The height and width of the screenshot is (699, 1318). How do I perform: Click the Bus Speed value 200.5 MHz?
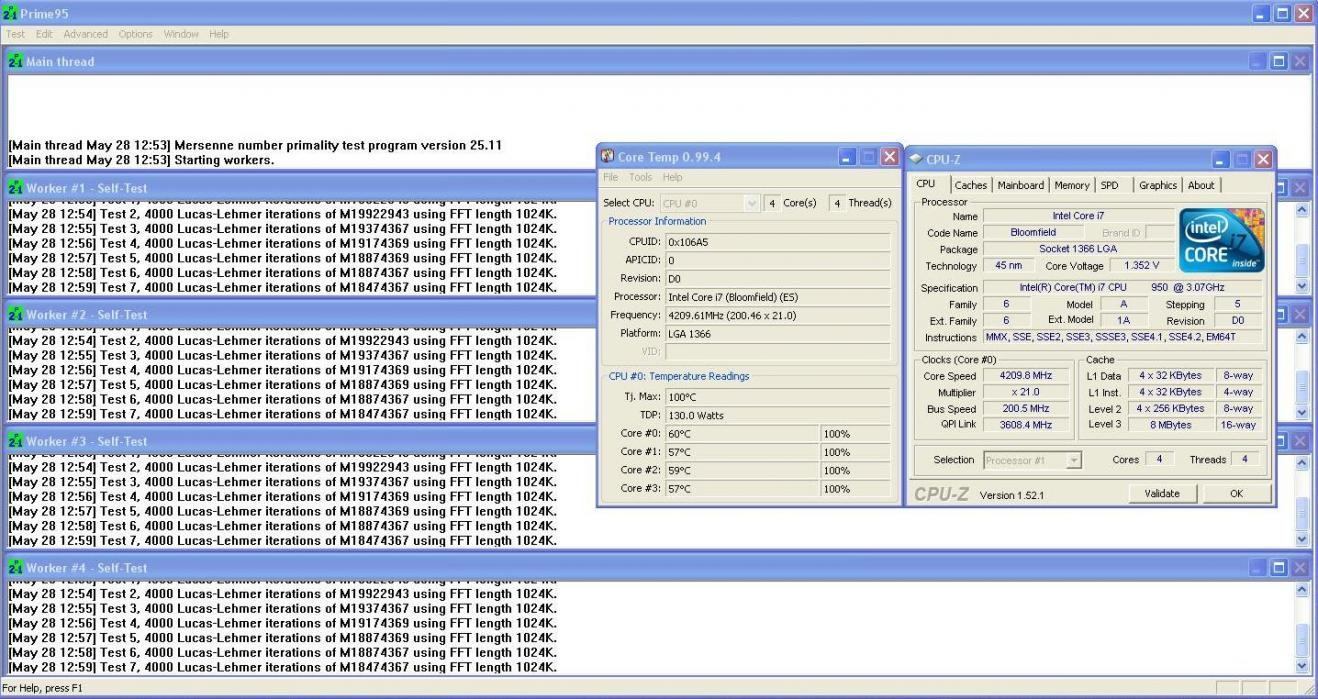[x=1026, y=409]
